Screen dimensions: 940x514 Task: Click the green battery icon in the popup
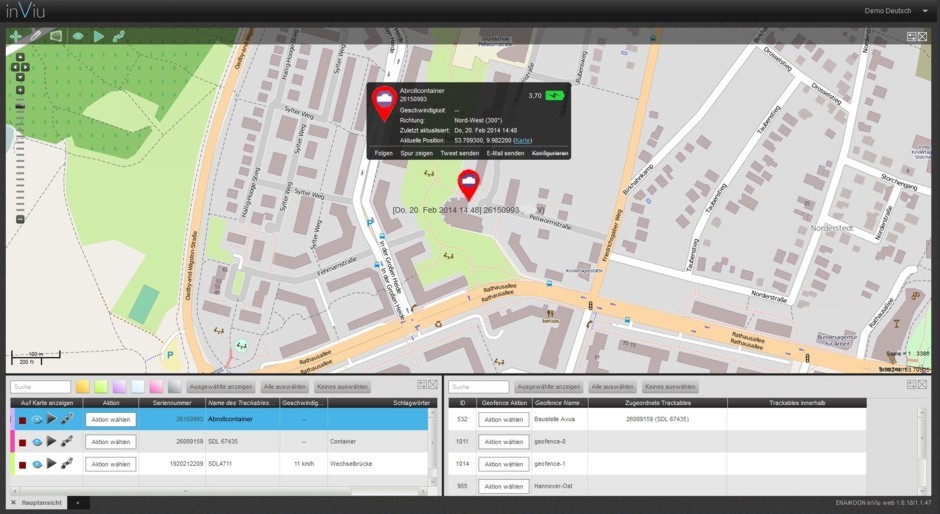point(555,95)
